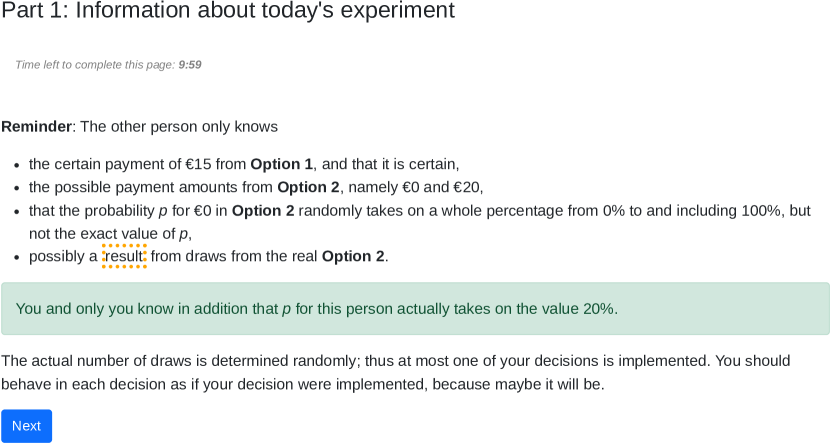Click bold "Option 1" in the first bullet
Screen dimensions: 830x443
281,164
